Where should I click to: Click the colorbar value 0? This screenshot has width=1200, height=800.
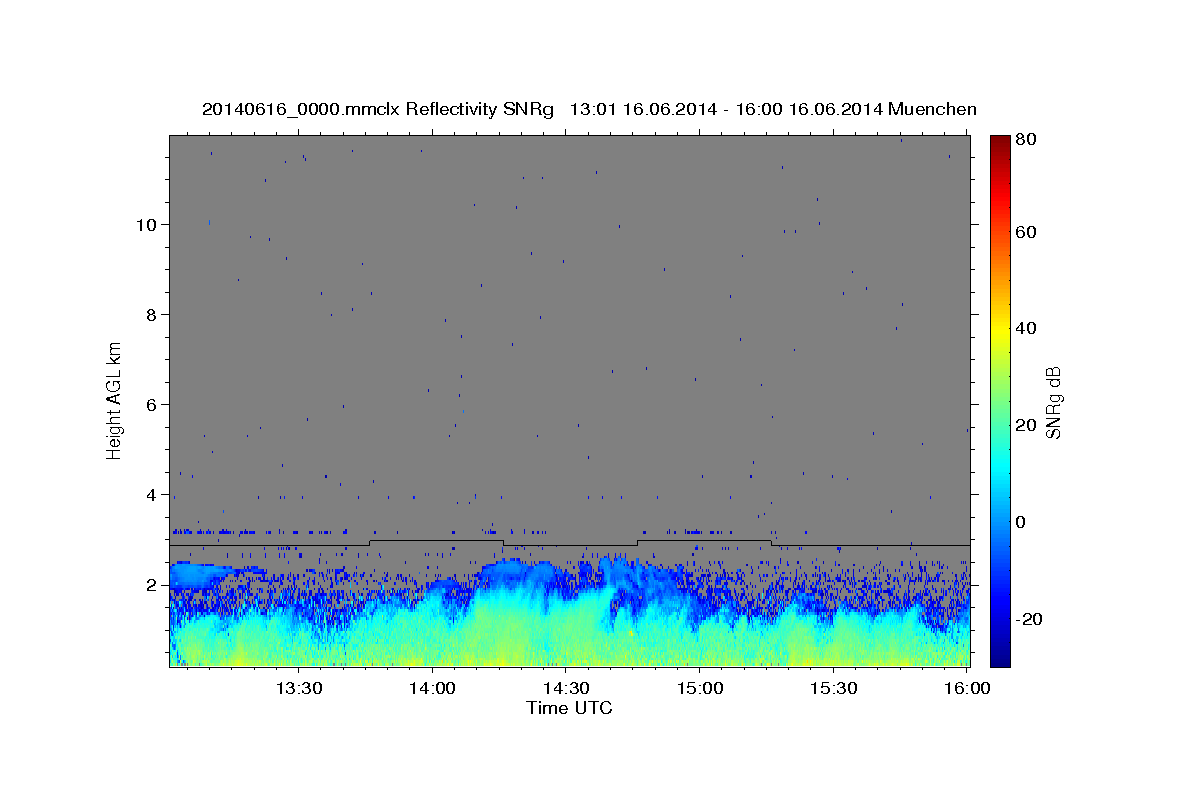1021,522
